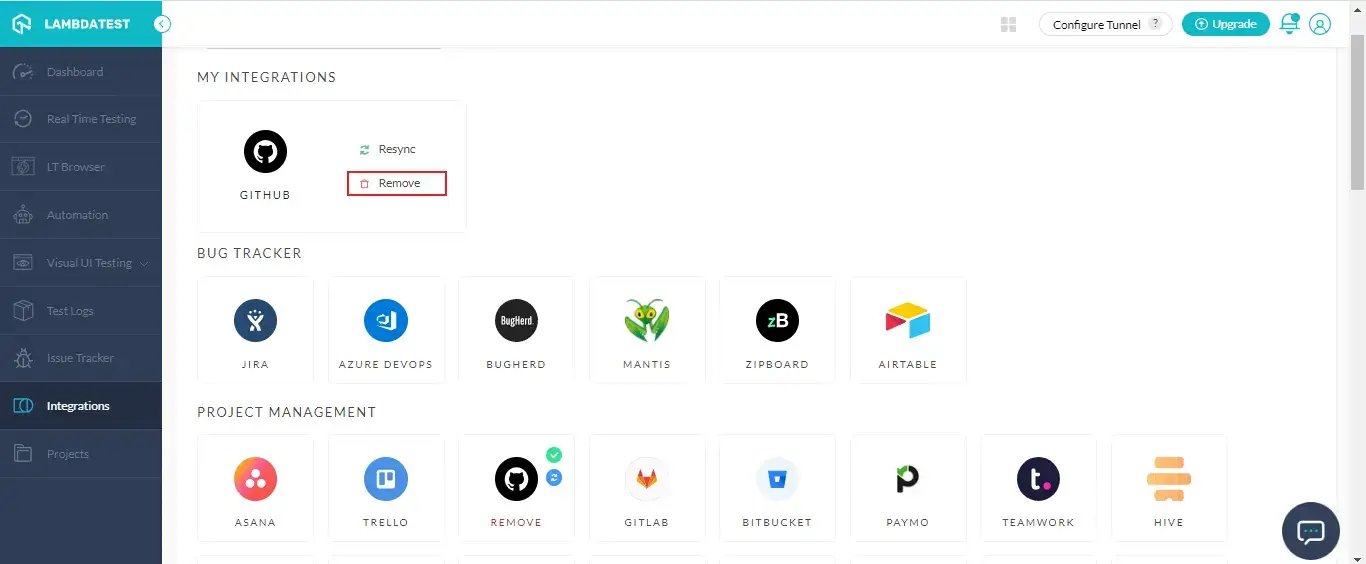Viewport: 1366px width, 564px height.
Task: Select the Azure DevOps integration icon
Action: pos(386,321)
